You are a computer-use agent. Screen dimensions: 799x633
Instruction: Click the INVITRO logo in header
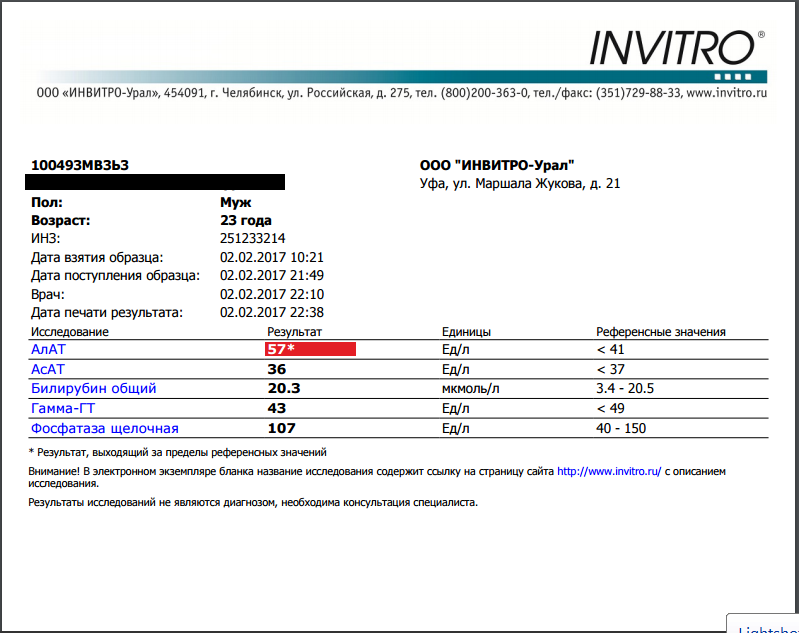coord(676,47)
